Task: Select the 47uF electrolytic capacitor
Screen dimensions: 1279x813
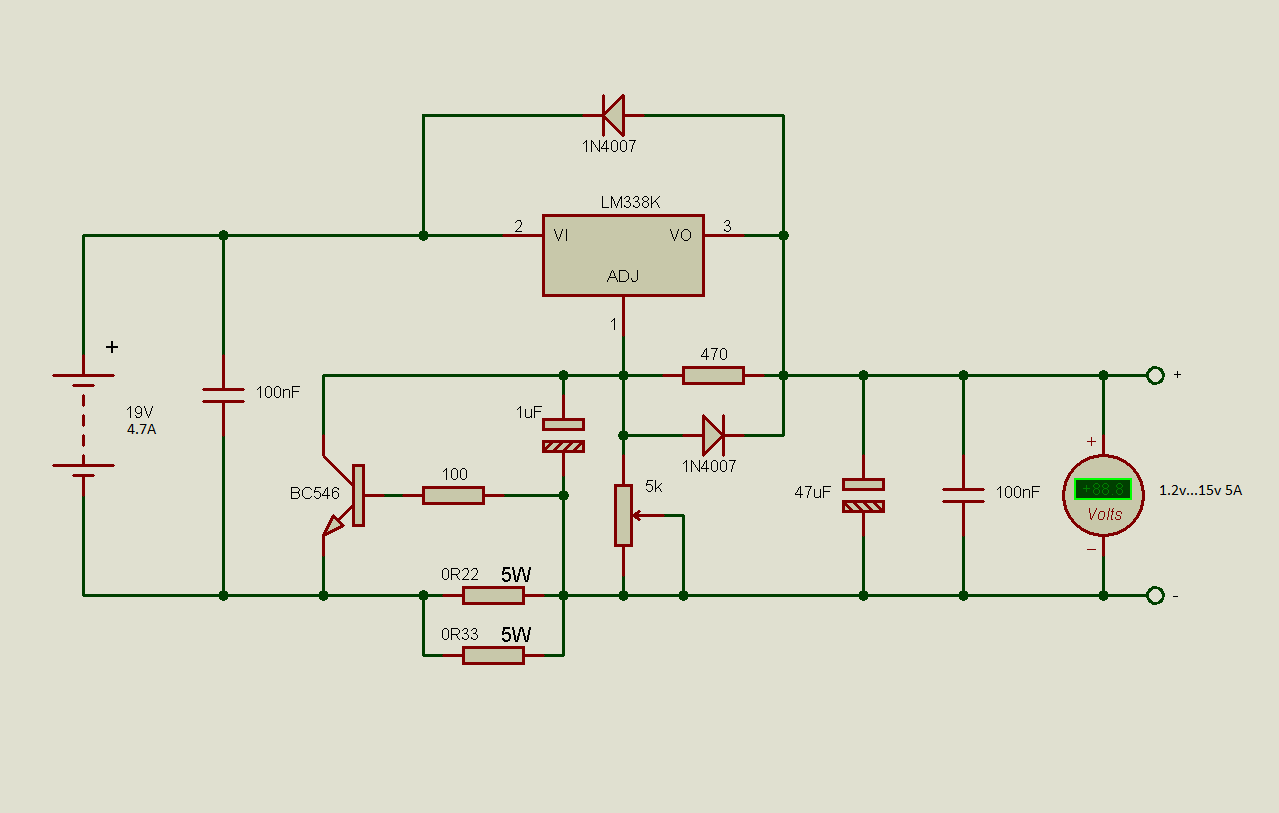Action: point(863,495)
